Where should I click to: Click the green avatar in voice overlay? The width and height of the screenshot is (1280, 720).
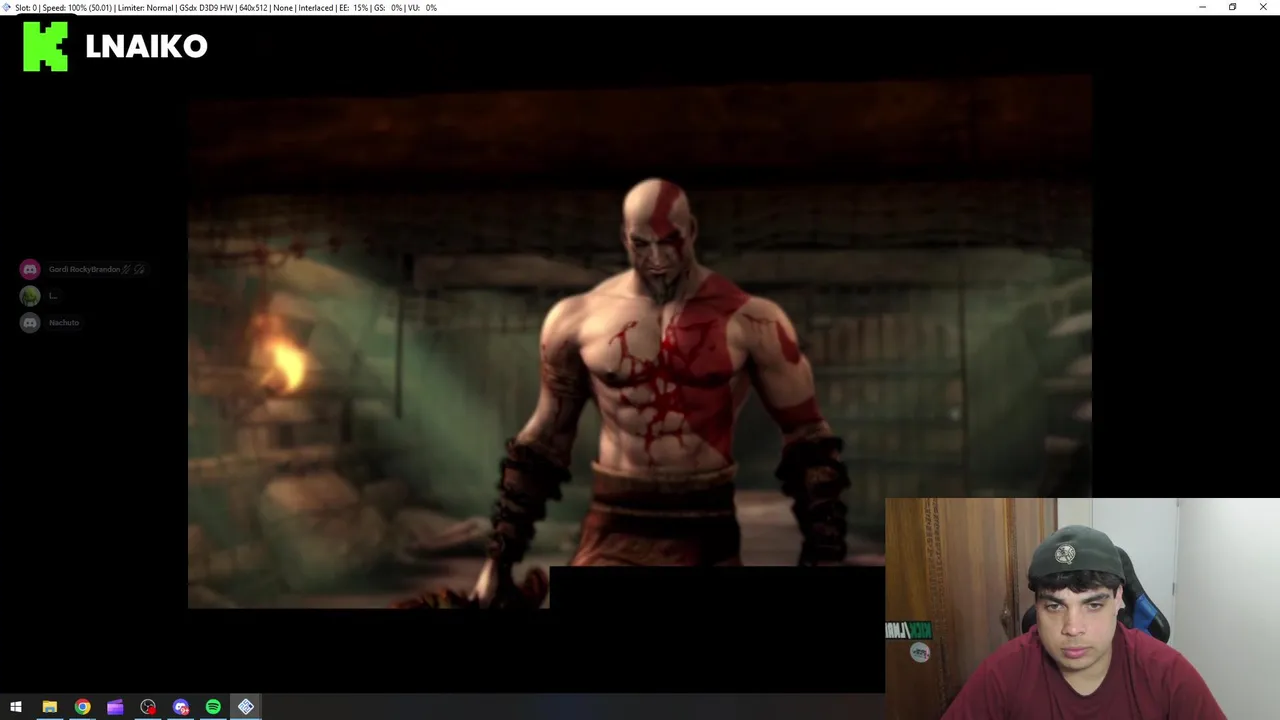[30, 296]
